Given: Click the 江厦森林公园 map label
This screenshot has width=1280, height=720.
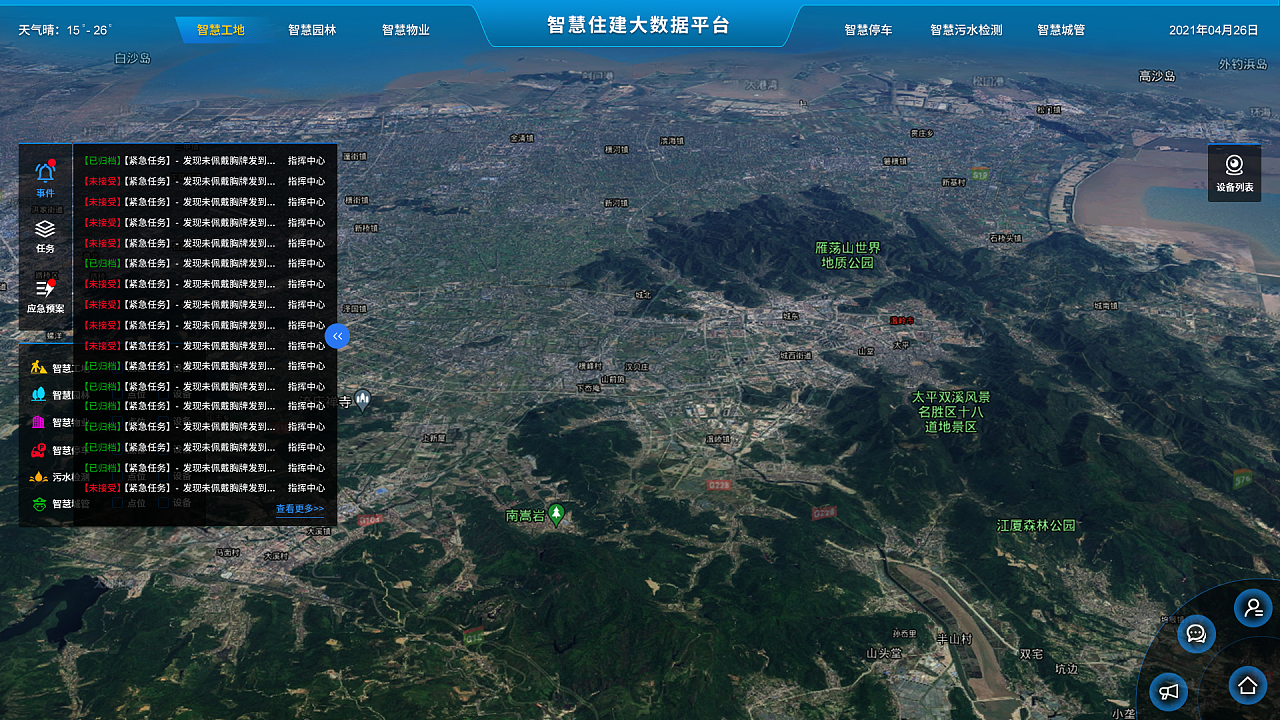Looking at the screenshot, I should pyautogui.click(x=1036, y=525).
